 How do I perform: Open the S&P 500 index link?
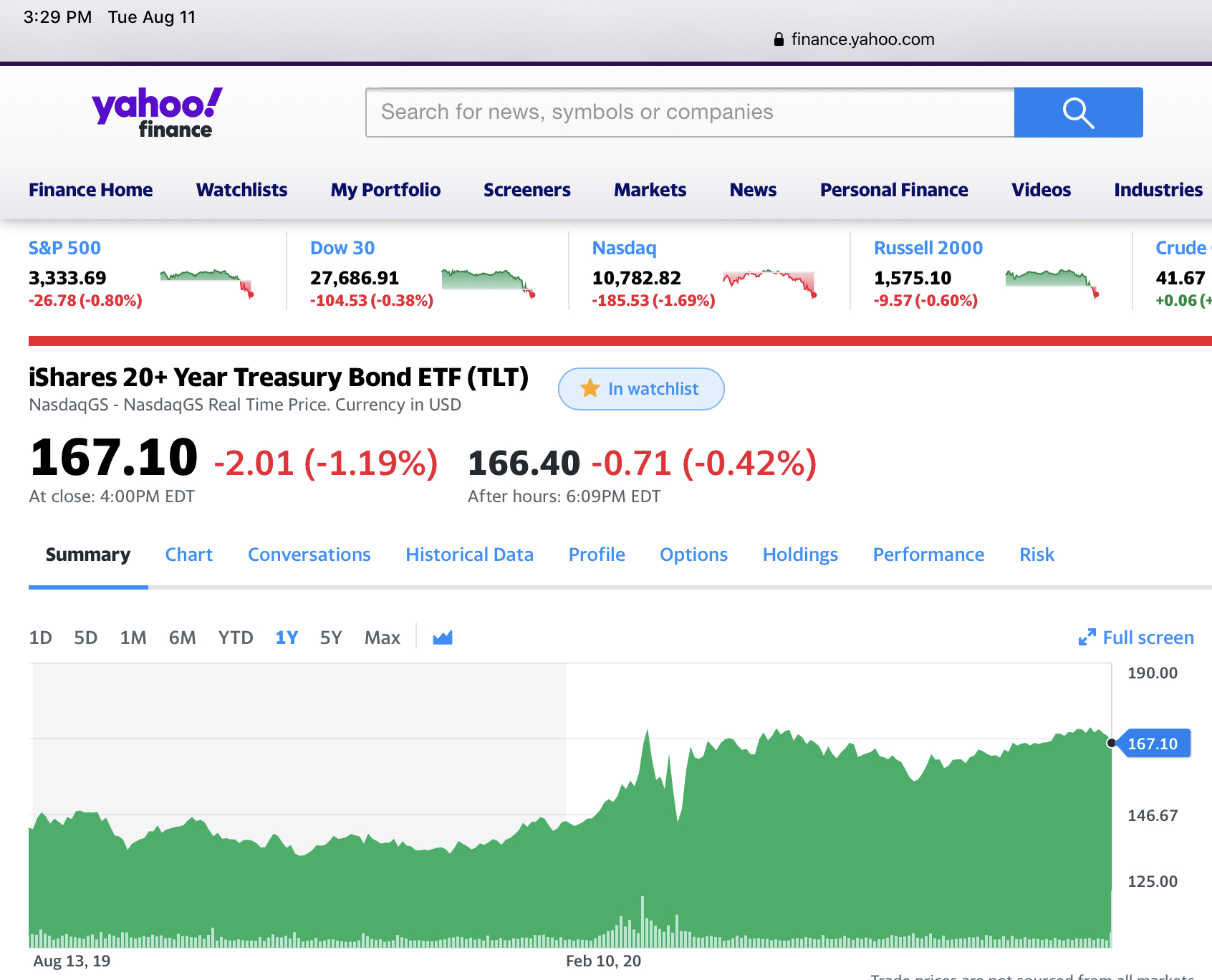(64, 248)
